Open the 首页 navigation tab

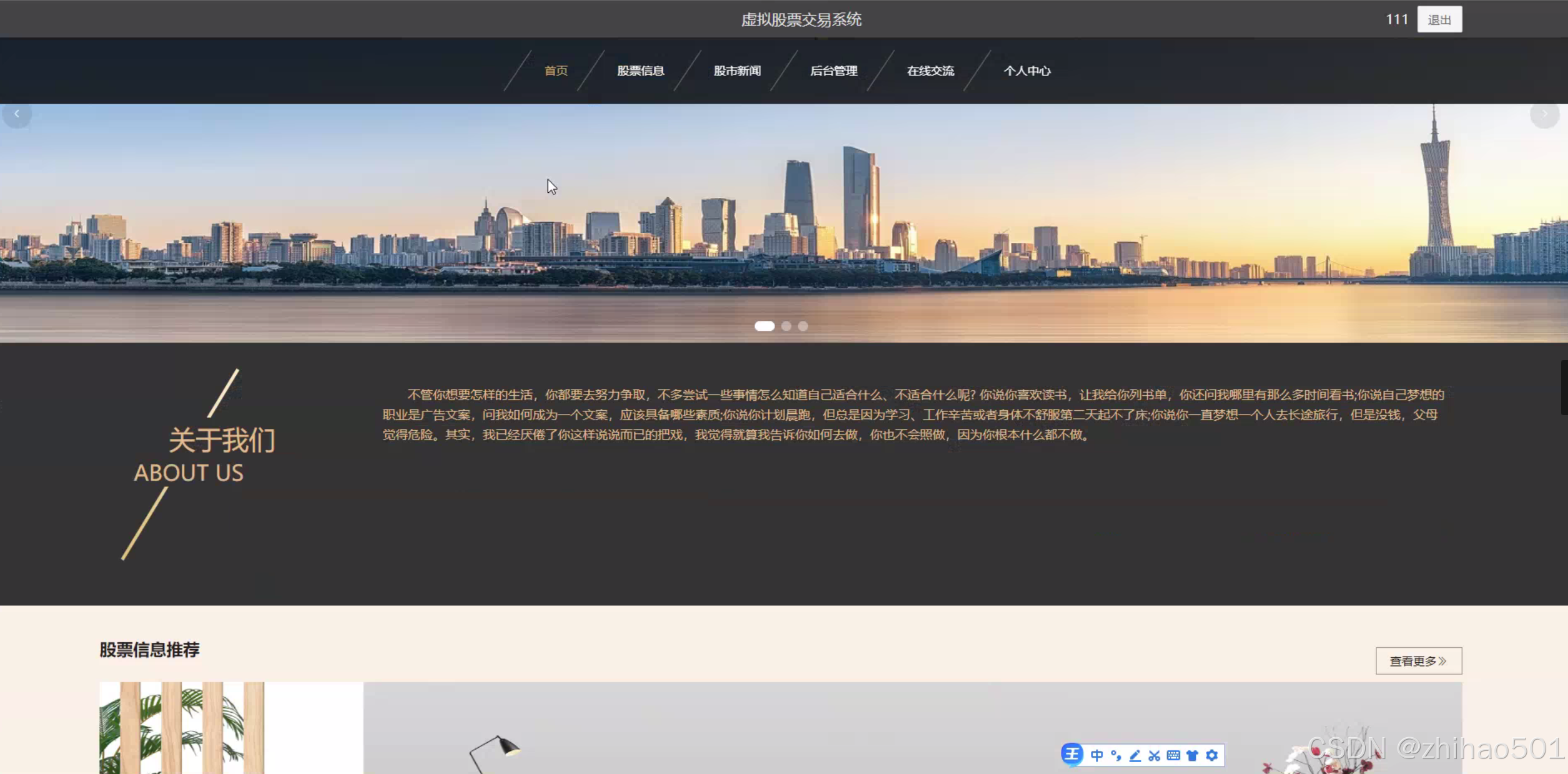pos(556,71)
